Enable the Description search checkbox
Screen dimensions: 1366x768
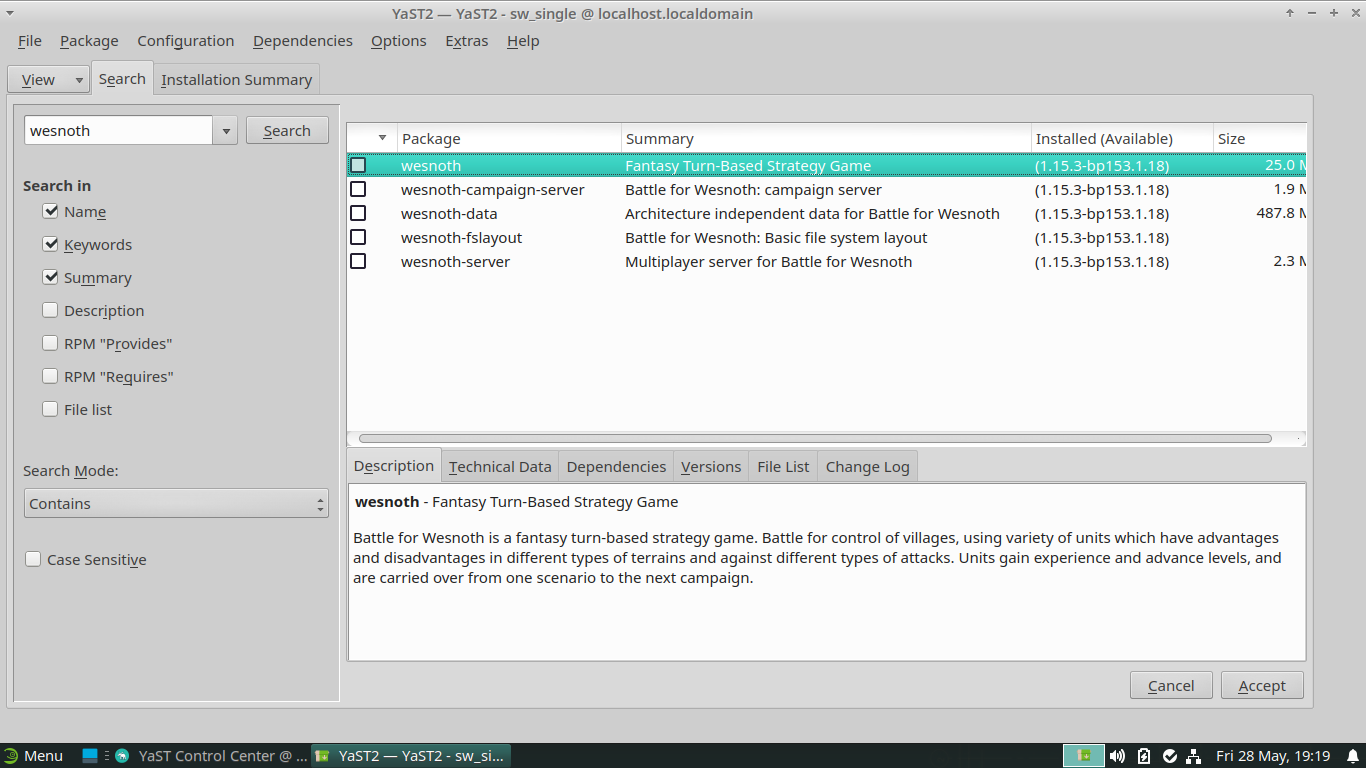point(50,311)
